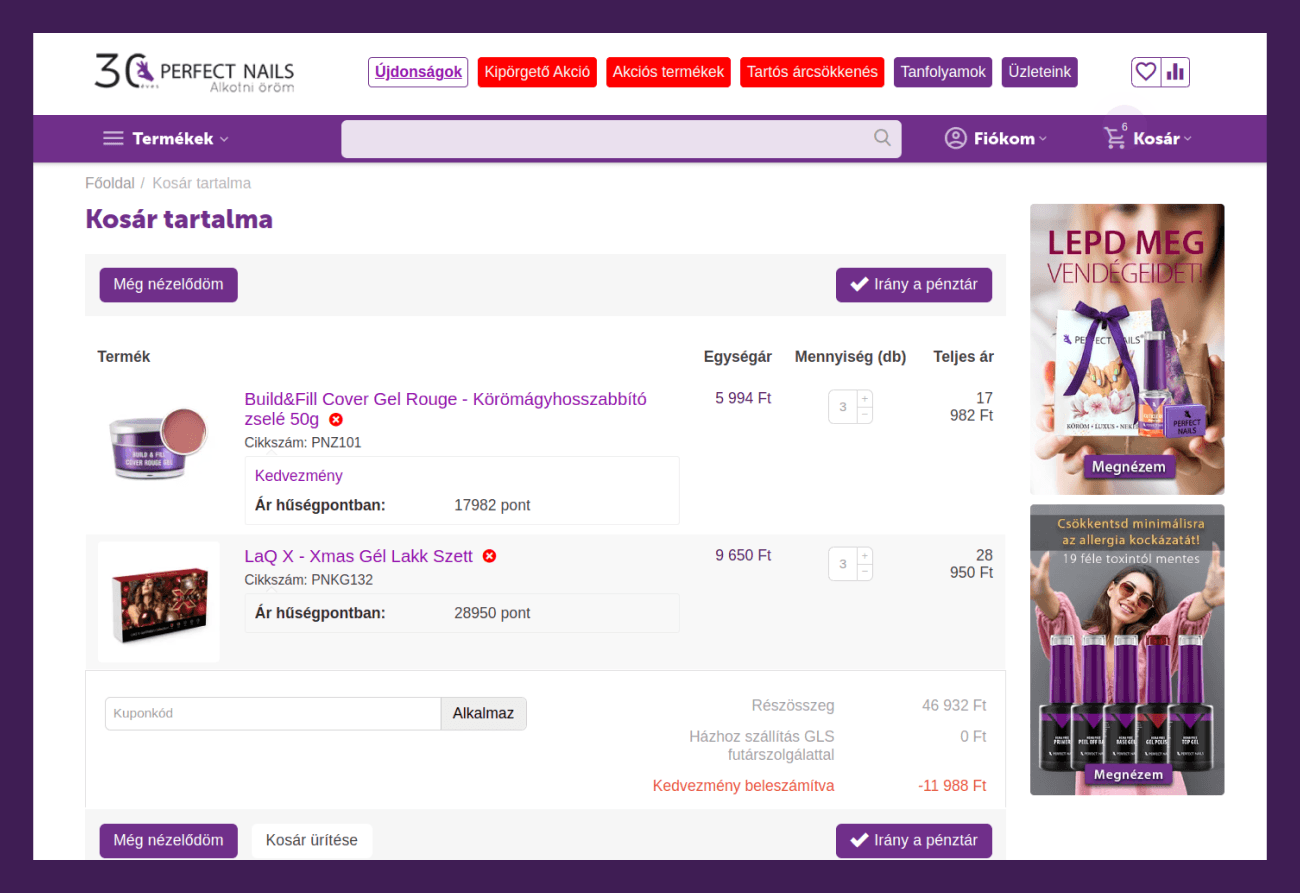The image size is (1300, 893).
Task: Click the LaQ X Xmas set thumbnail
Action: [x=158, y=601]
